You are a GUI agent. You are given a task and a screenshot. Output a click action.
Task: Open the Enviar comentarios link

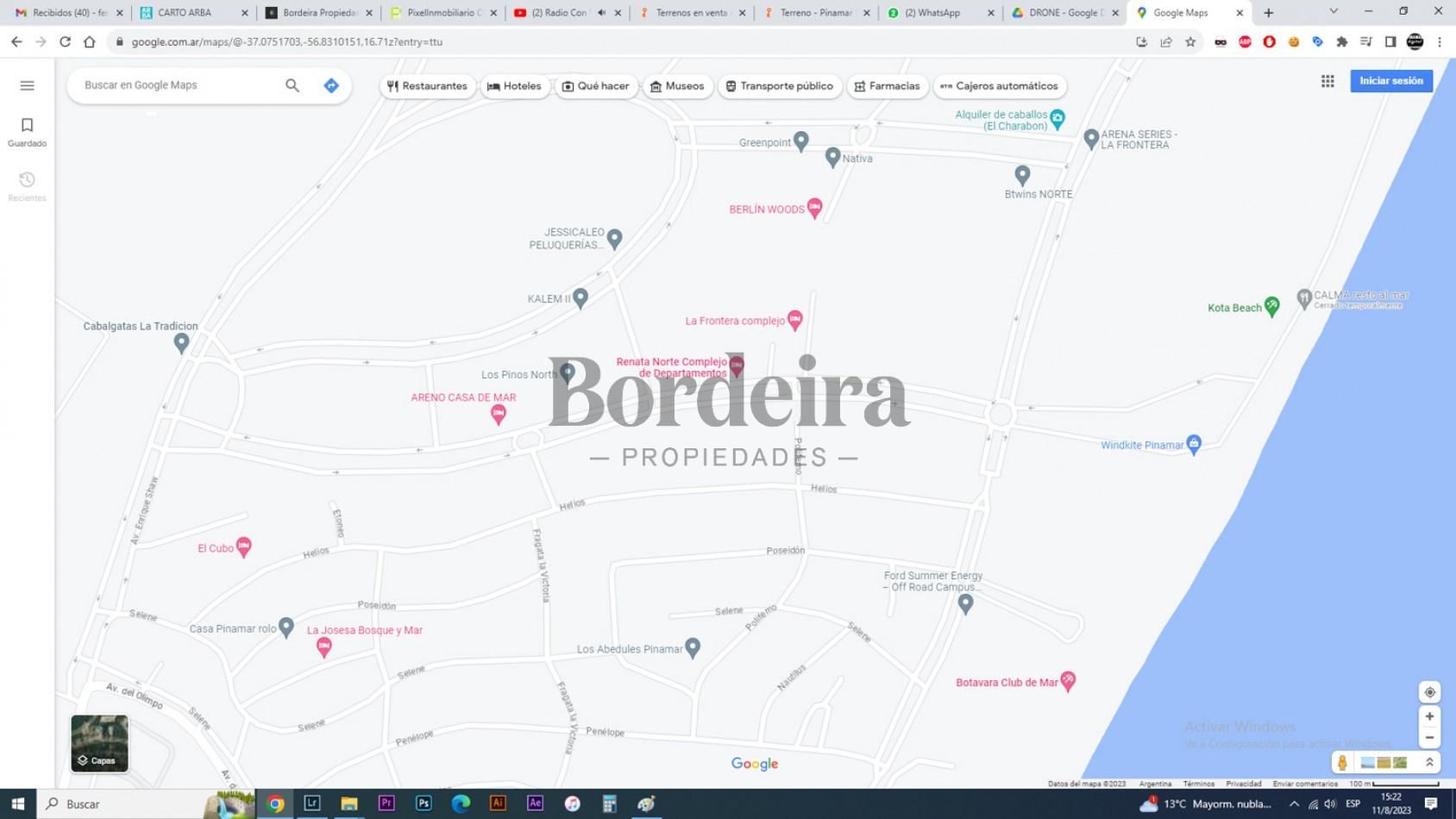tap(1305, 784)
